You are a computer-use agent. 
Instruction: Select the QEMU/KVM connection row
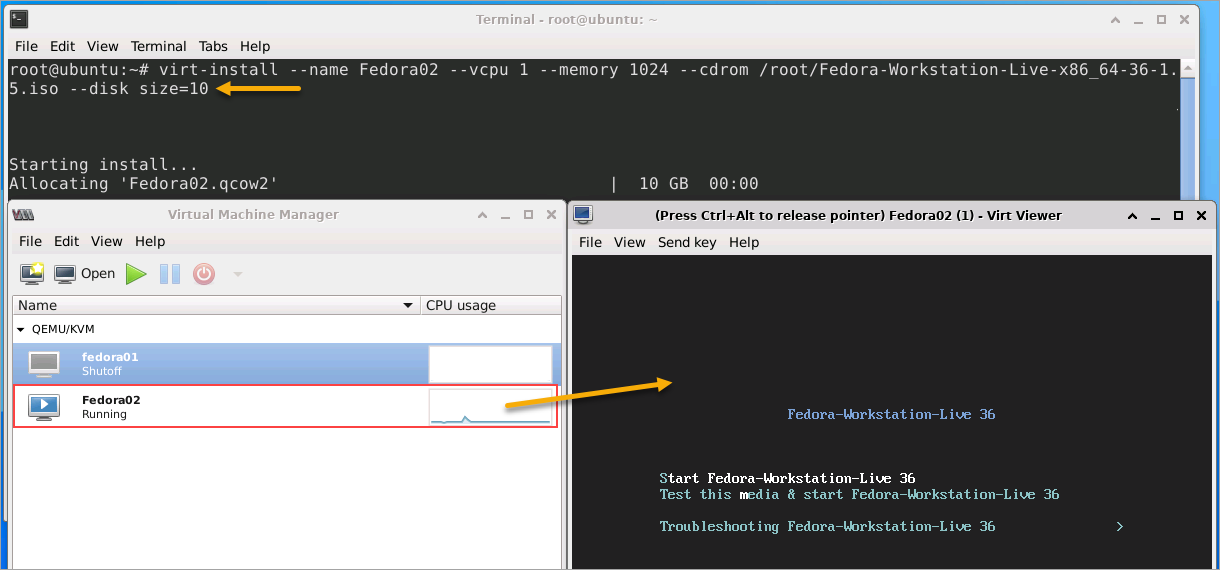(x=287, y=329)
